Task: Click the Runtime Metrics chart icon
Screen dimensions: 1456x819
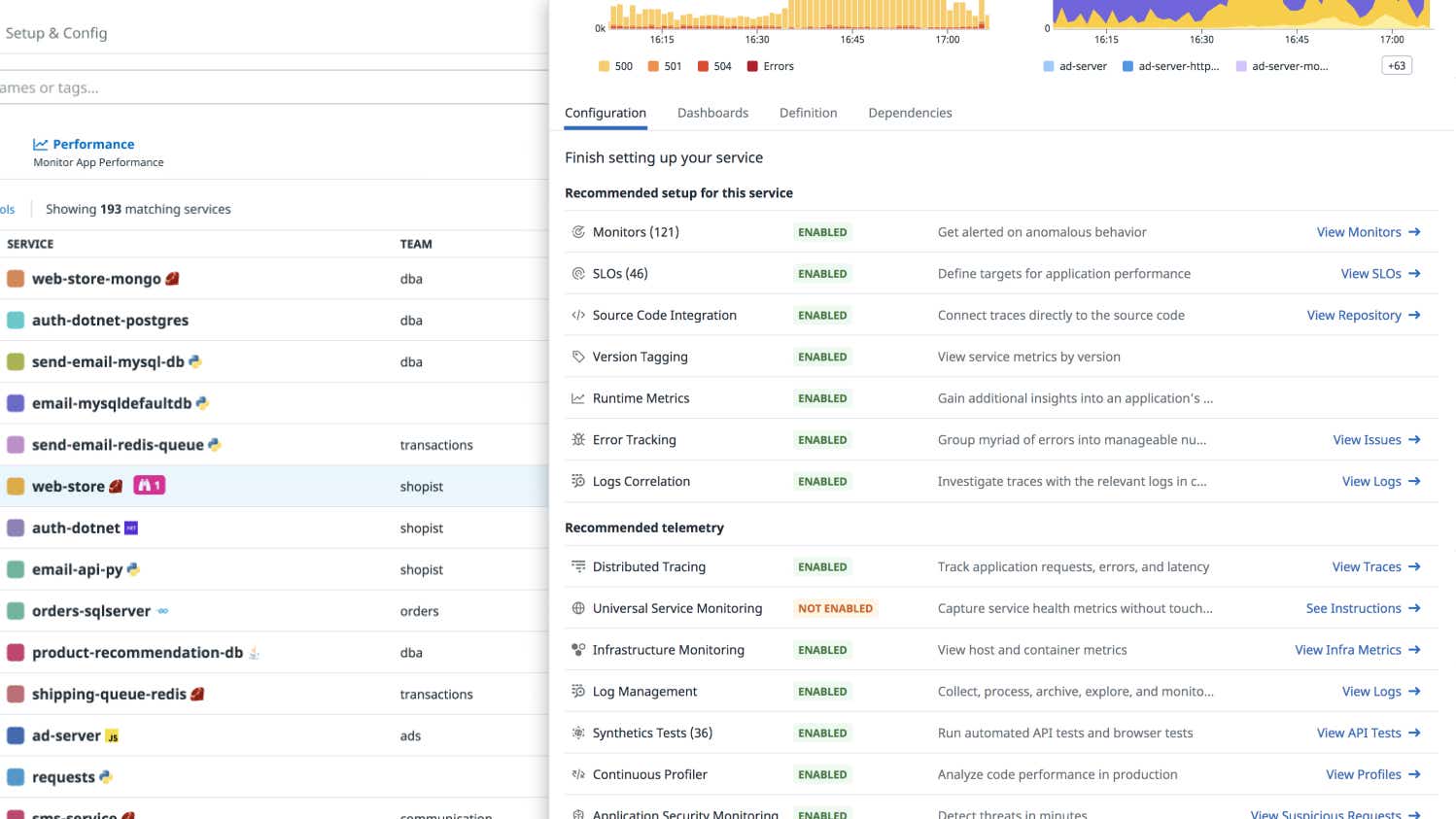Action: point(578,398)
